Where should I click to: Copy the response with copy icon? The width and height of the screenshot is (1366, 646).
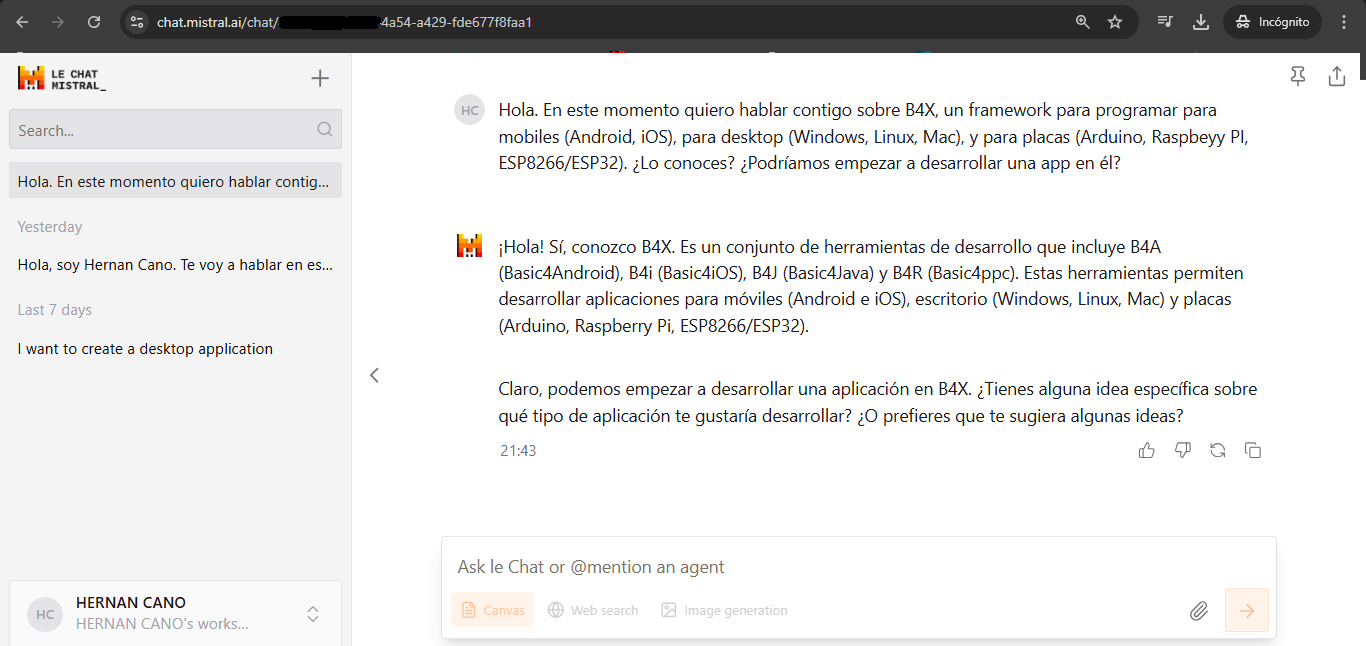click(x=1252, y=450)
